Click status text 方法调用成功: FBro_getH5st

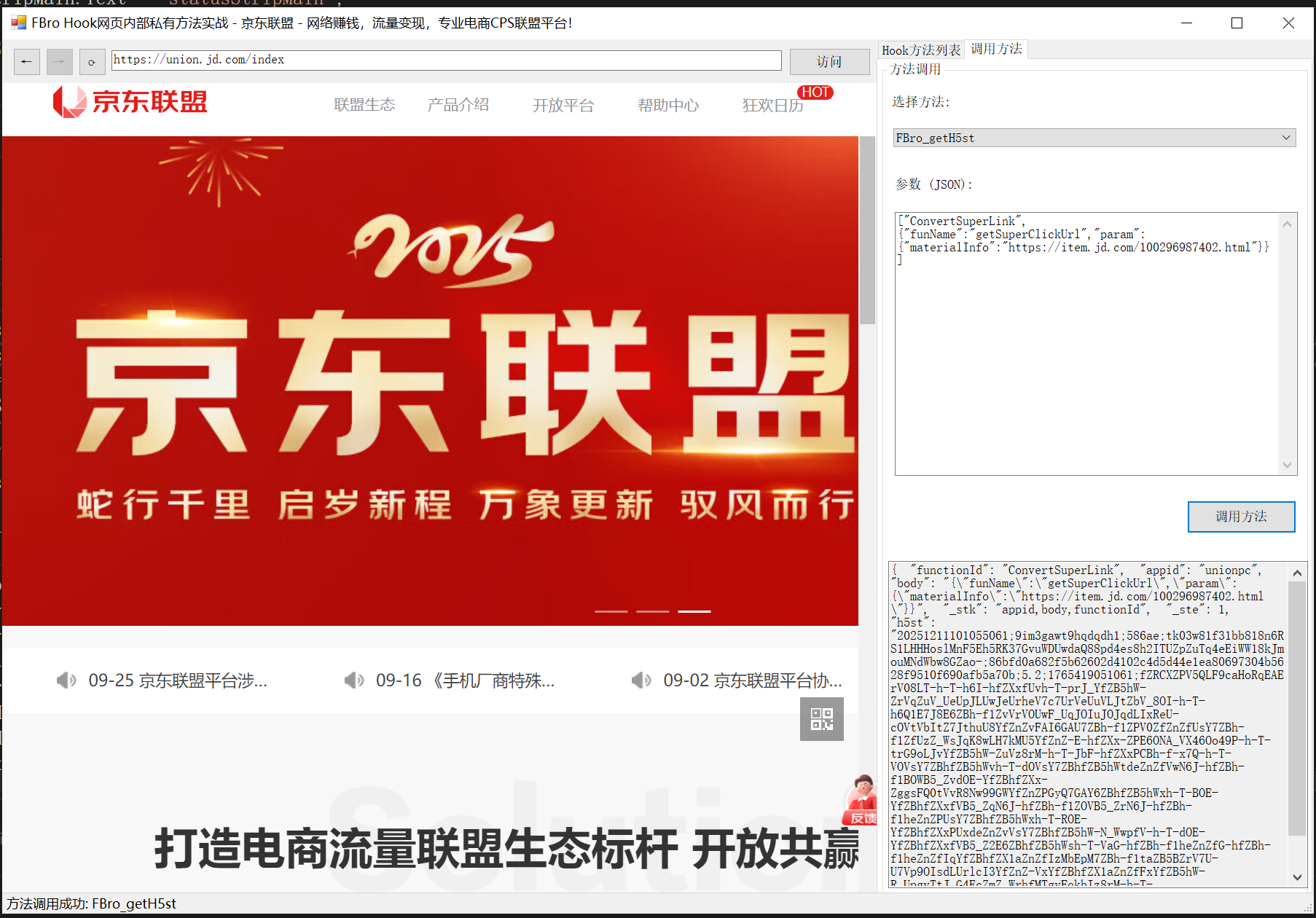(x=92, y=903)
